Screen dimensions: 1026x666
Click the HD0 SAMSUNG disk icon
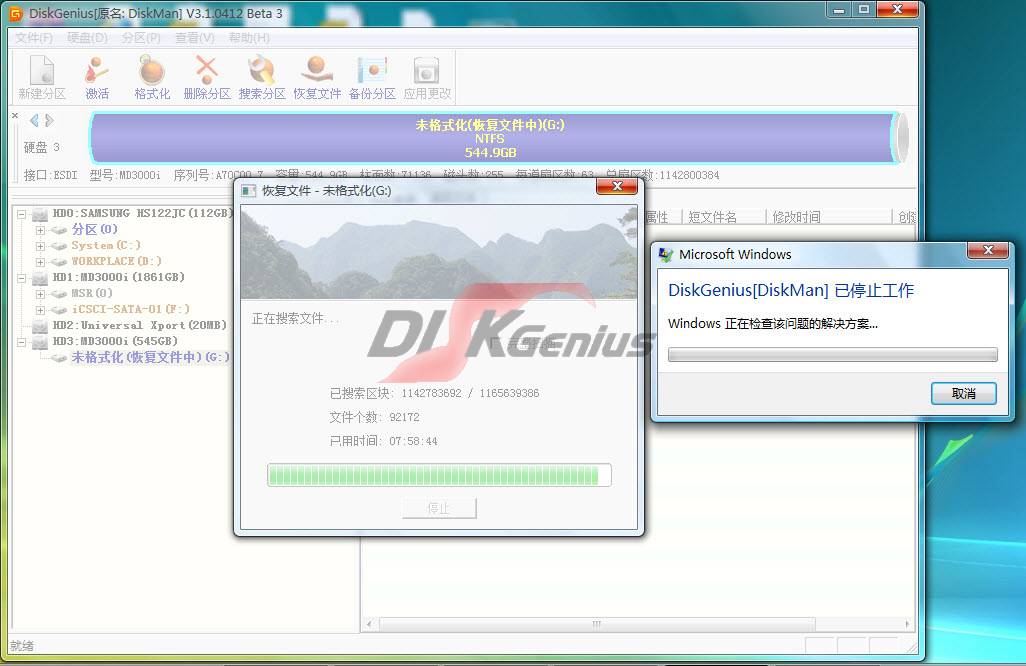click(41, 214)
